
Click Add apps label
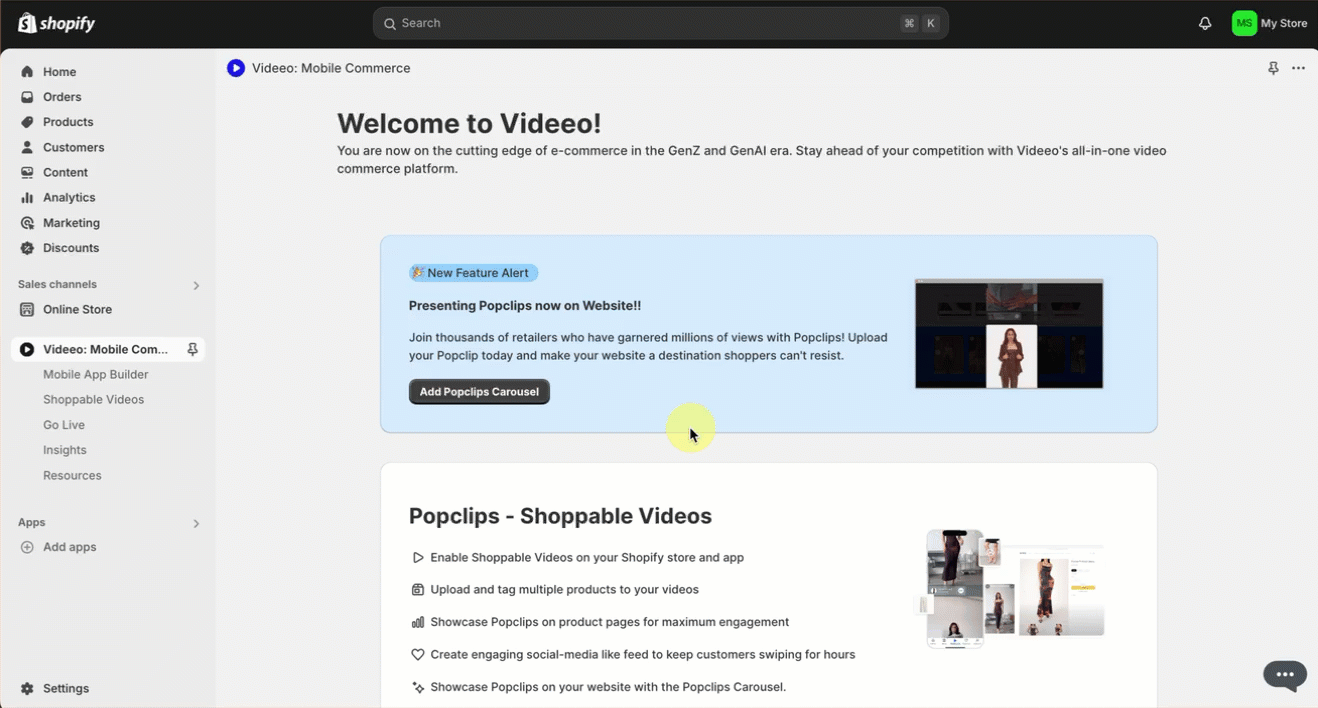pos(70,547)
